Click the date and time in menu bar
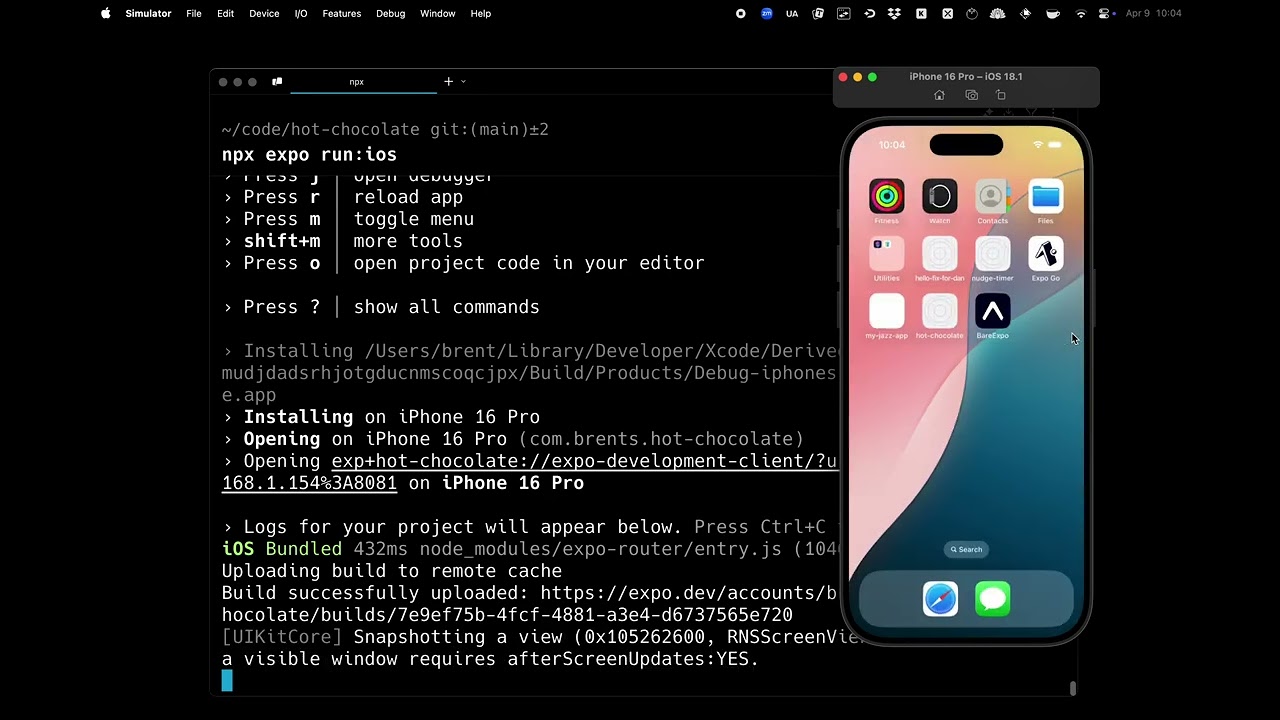This screenshot has width=1280, height=720. pyautogui.click(x=1153, y=13)
